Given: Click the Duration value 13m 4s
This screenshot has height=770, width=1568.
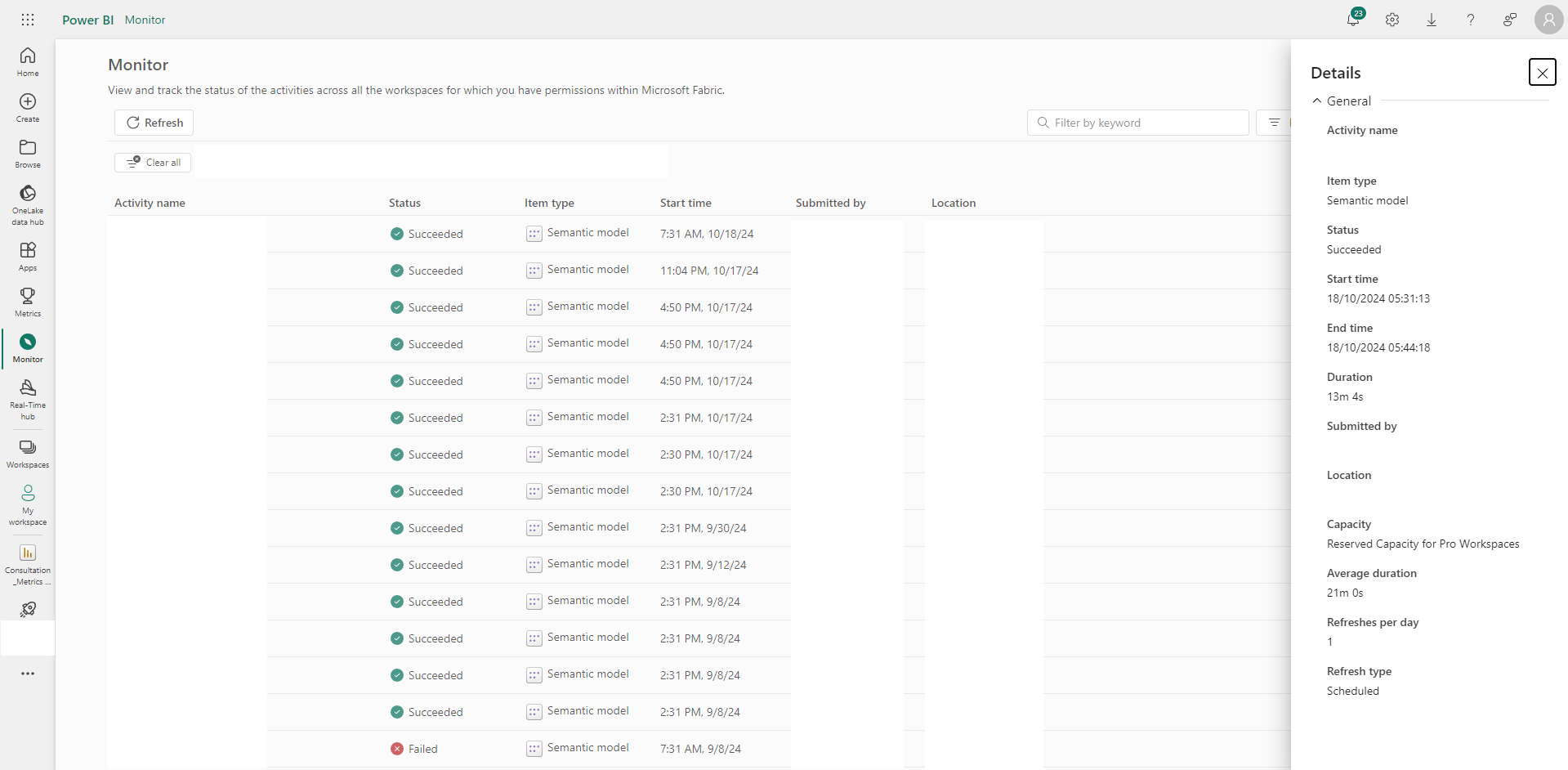Looking at the screenshot, I should tap(1345, 396).
